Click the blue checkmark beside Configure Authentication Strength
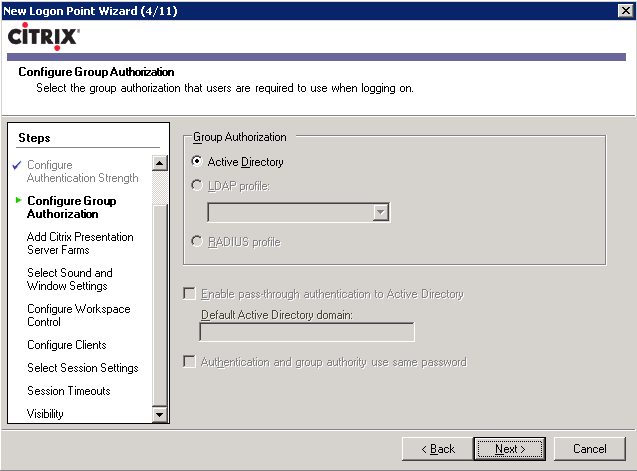The height and width of the screenshot is (471, 637). [x=17, y=165]
